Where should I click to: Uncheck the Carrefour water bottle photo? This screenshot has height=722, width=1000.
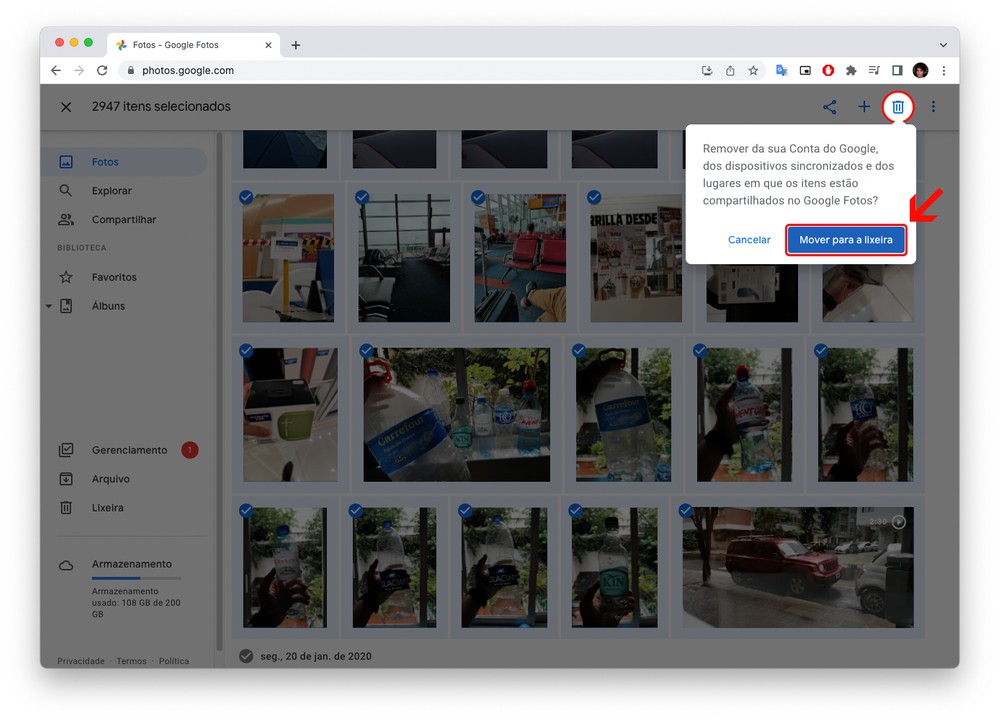pos(366,351)
